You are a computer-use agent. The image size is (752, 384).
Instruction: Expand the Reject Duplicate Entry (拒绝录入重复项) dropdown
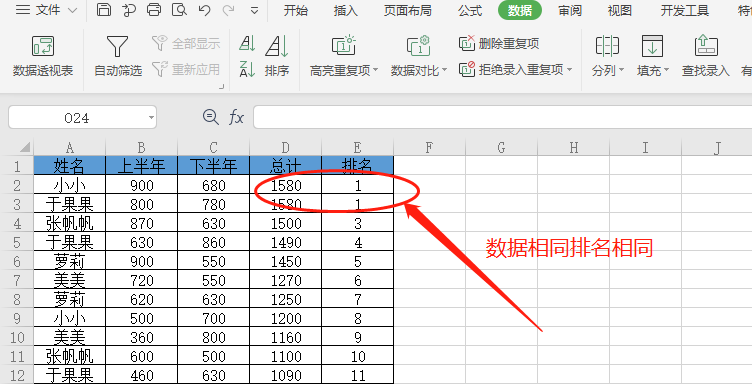point(569,70)
